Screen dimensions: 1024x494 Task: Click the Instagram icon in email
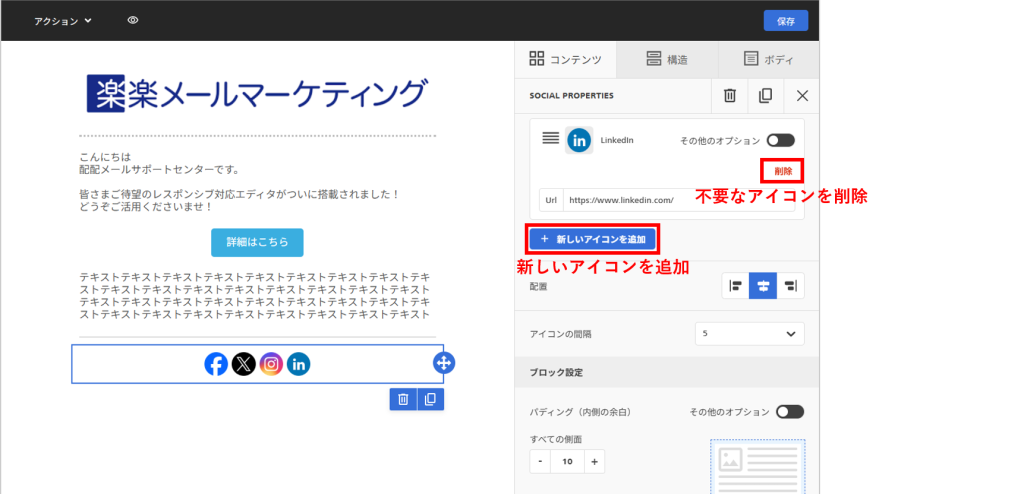click(271, 364)
